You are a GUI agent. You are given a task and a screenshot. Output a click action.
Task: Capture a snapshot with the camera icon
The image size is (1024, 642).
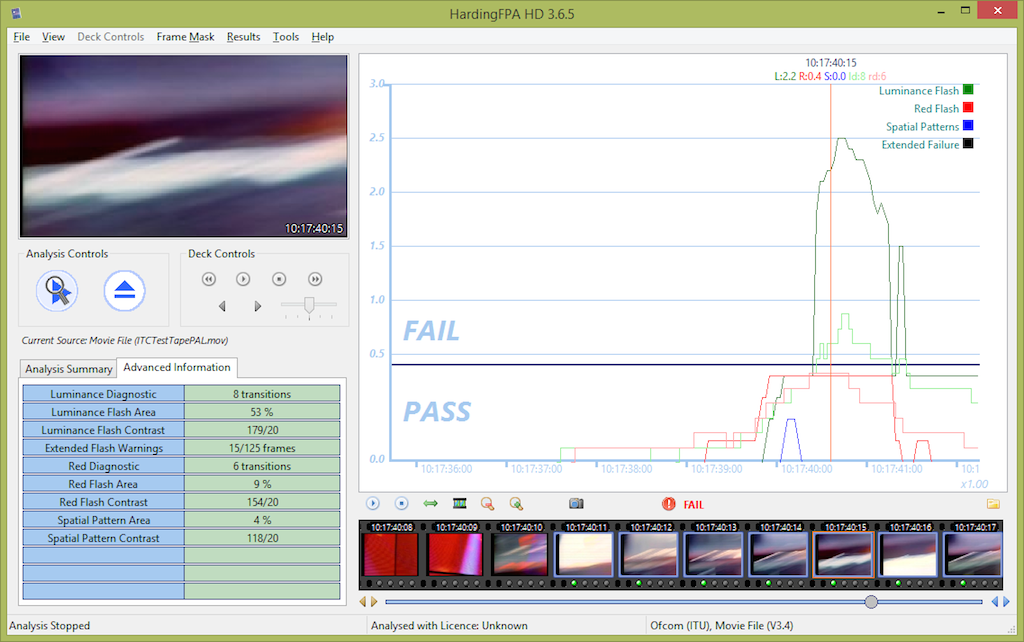575,504
